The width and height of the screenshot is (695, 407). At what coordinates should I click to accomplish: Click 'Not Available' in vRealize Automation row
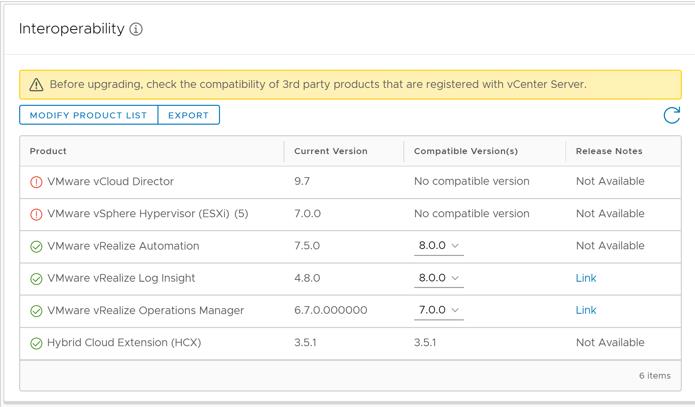(610, 246)
